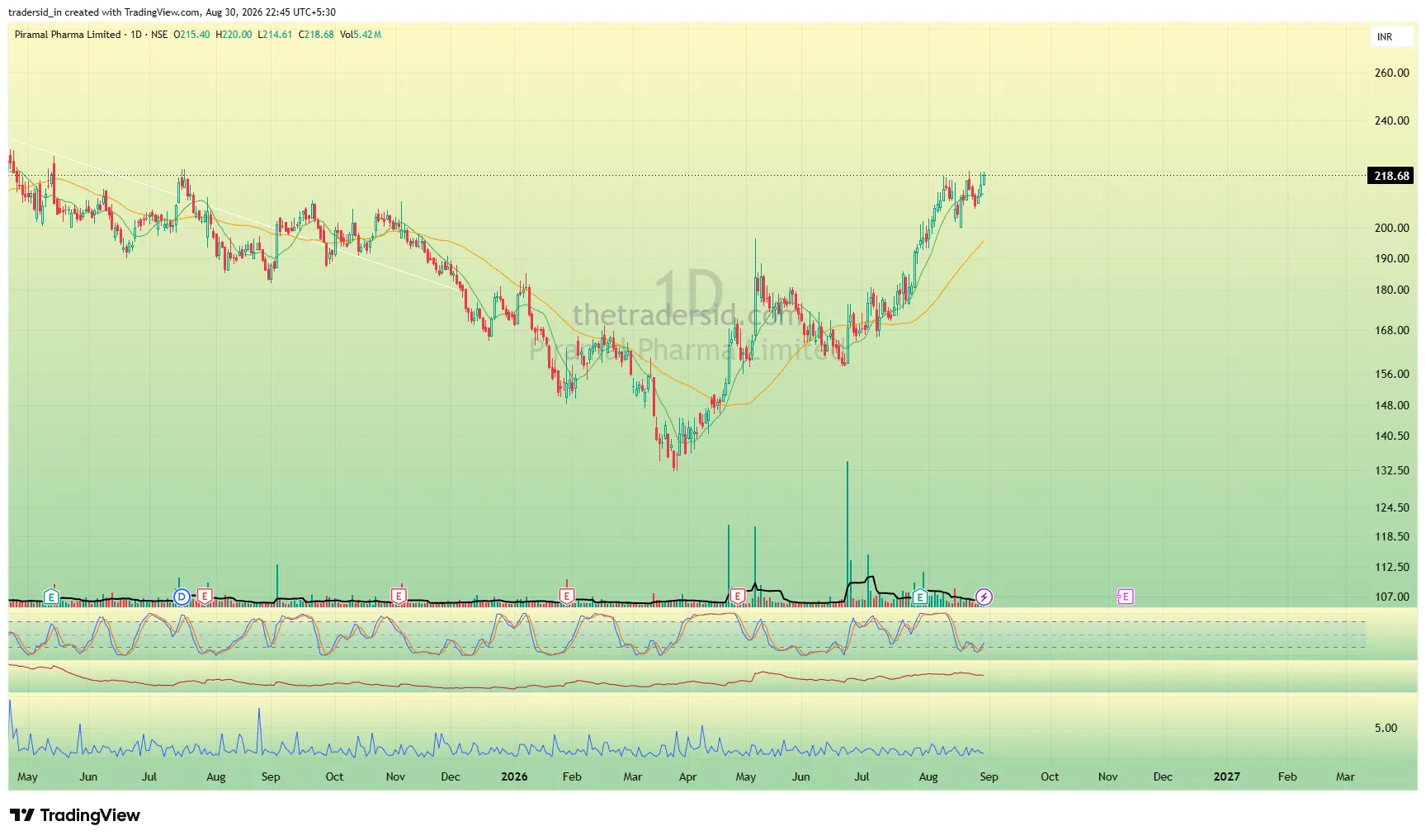Screen dimensions: 1426x840
Task: Click the 5.00 indicator scale label
Action: pyautogui.click(x=1386, y=728)
